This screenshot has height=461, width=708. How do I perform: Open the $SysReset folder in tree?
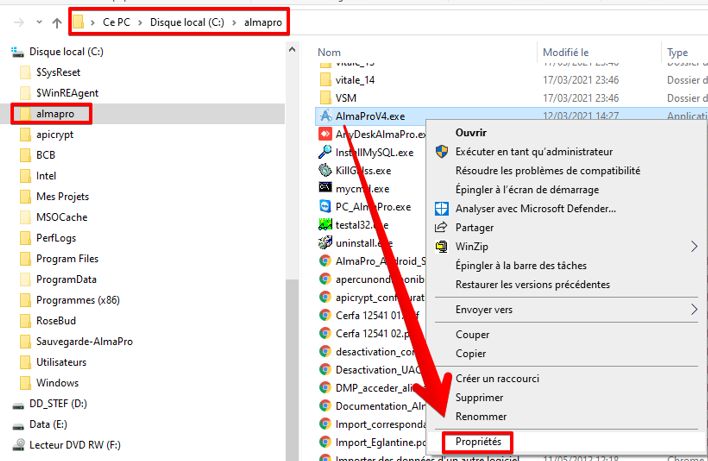58,72
